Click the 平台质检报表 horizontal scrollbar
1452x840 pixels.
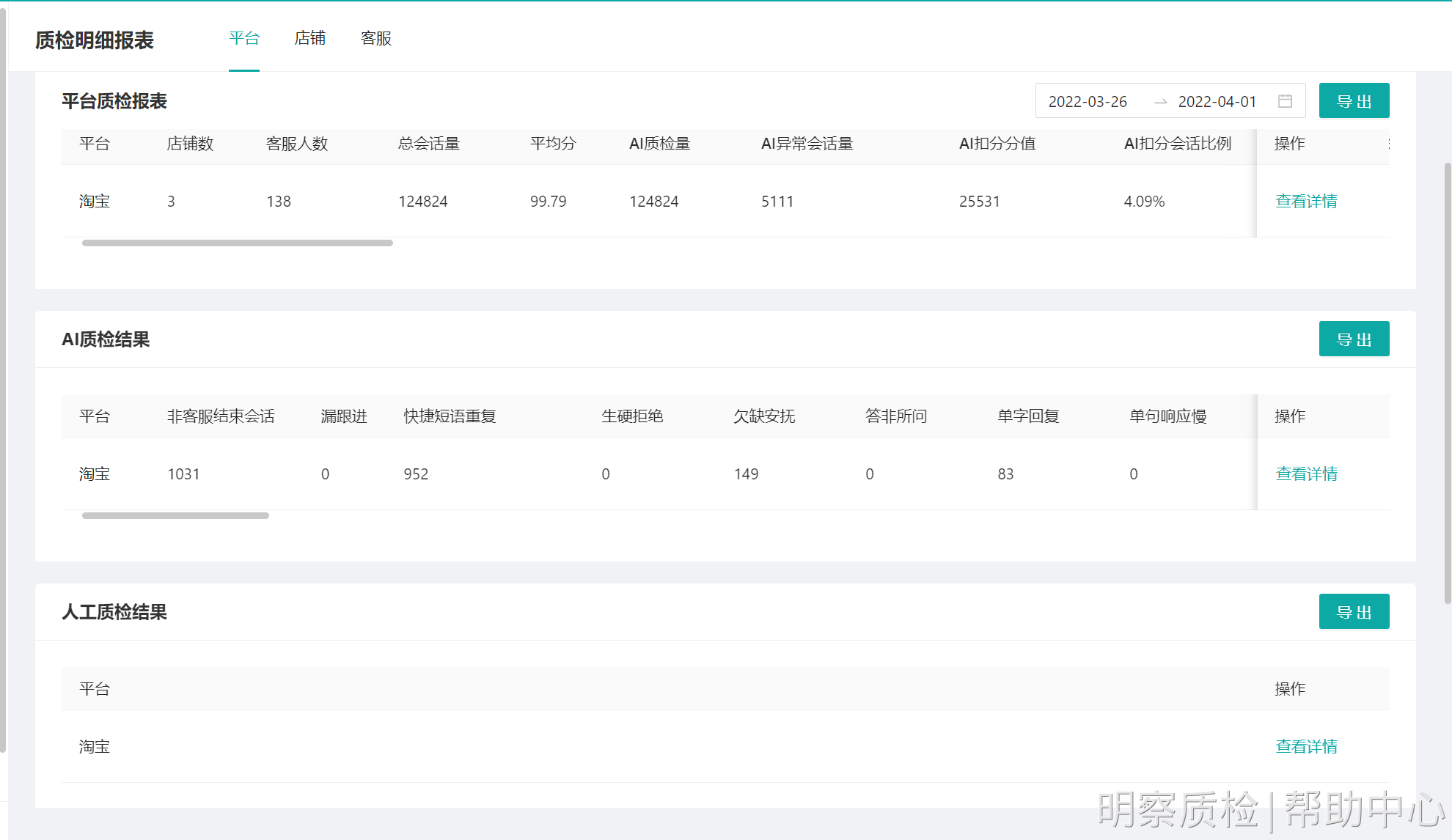point(238,243)
